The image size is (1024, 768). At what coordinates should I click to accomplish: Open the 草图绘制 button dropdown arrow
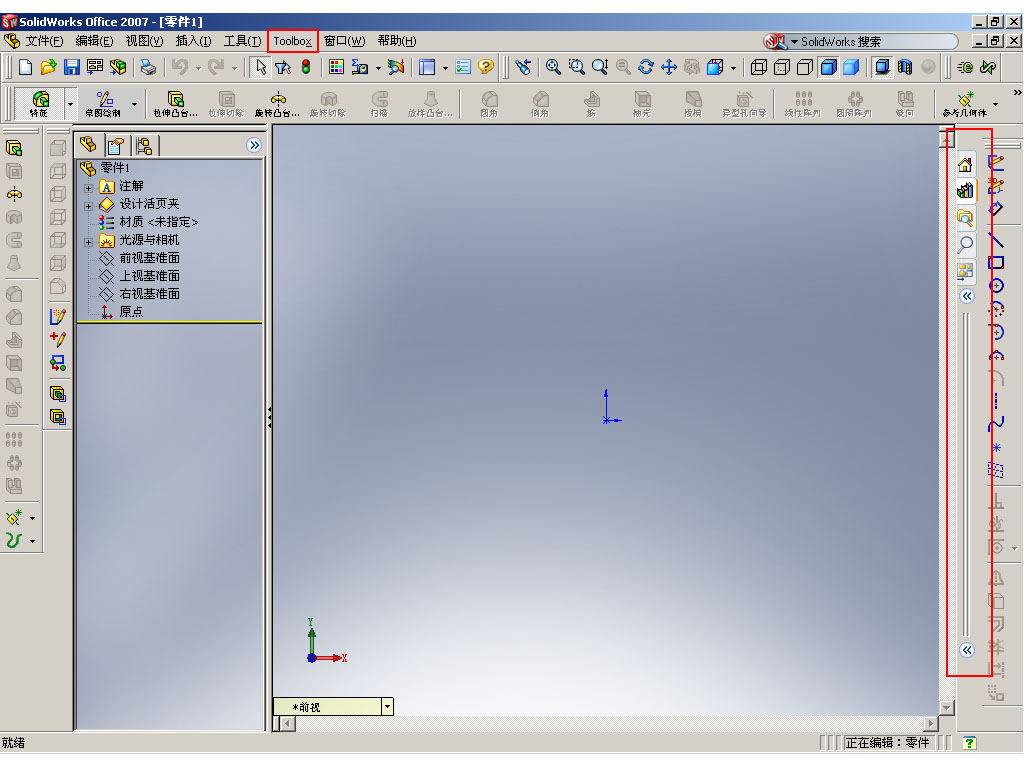click(134, 104)
